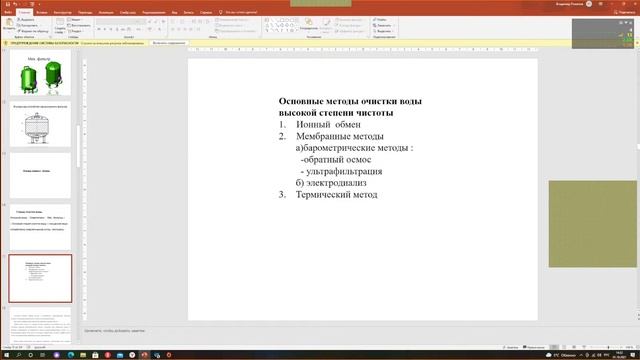Click 'Термический метод' text on slide
This screenshot has height=360, width=640.
336,195
